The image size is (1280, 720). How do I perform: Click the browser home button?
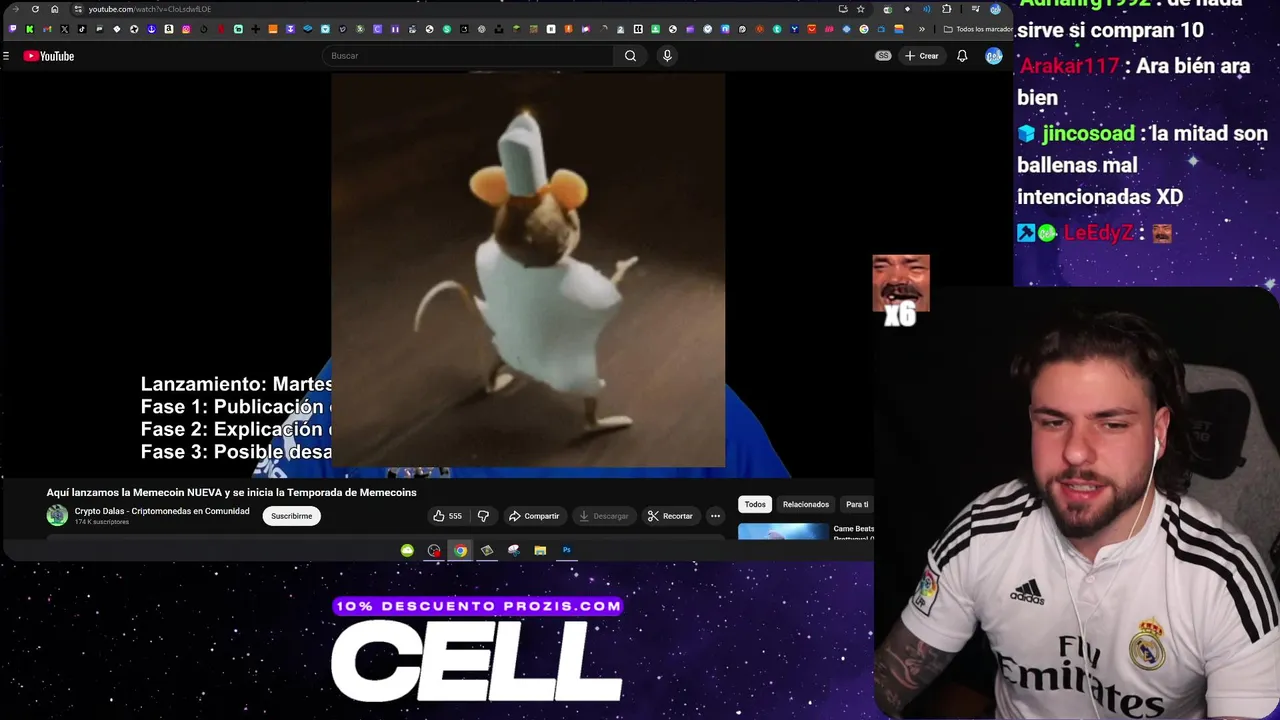coord(54,9)
